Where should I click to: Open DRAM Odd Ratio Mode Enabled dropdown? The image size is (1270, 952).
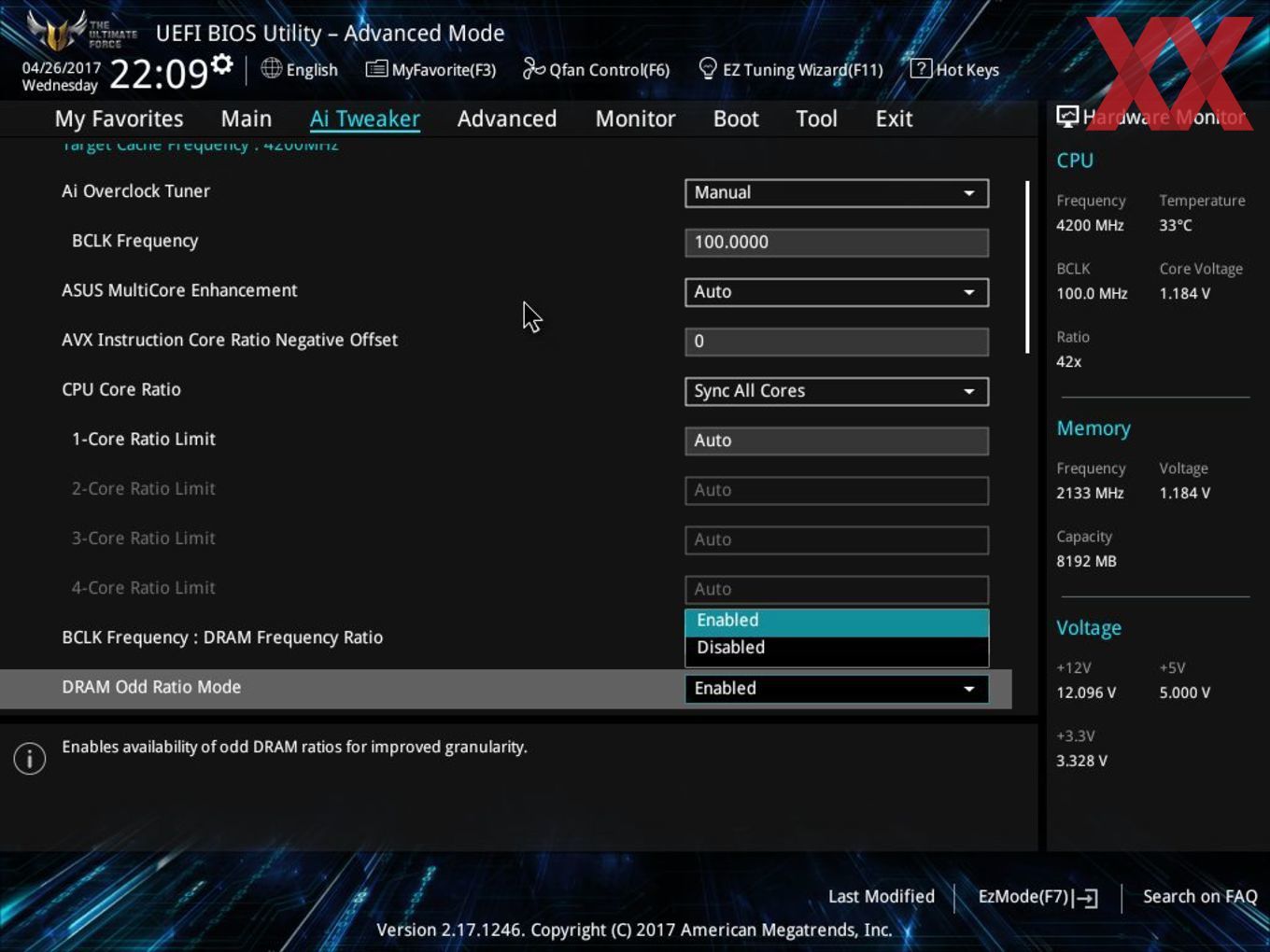(837, 689)
